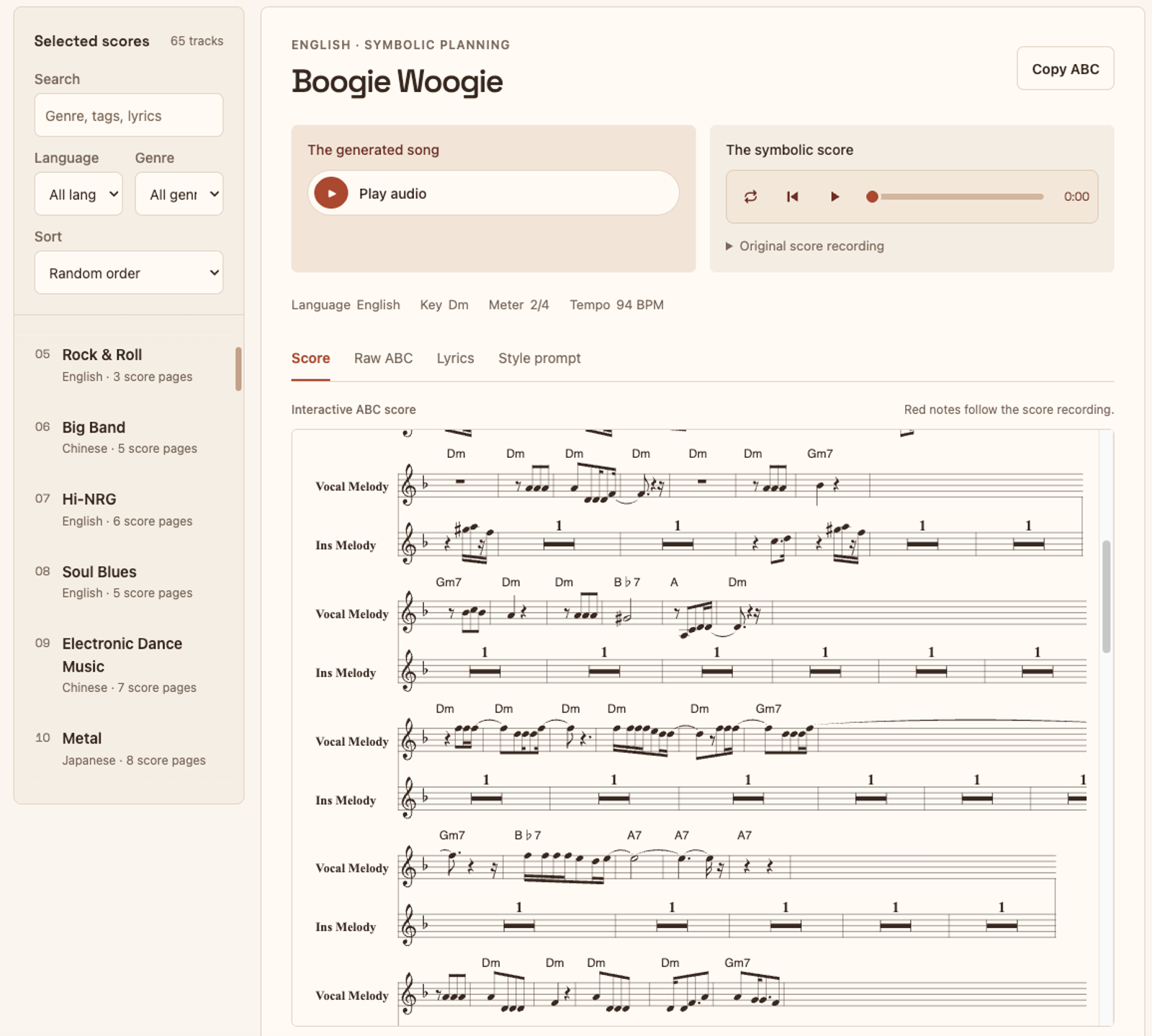Start playing the symbolic score
The height and width of the screenshot is (1036, 1152).
(x=834, y=197)
